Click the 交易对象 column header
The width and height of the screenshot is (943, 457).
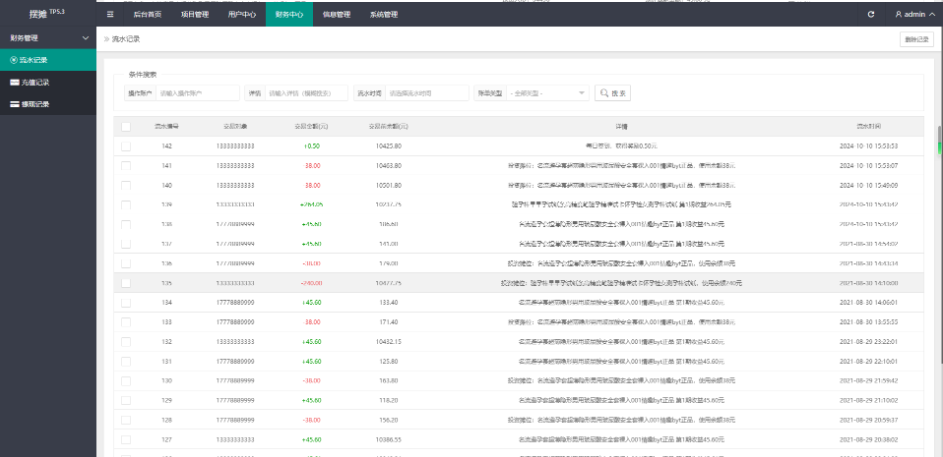(x=235, y=127)
